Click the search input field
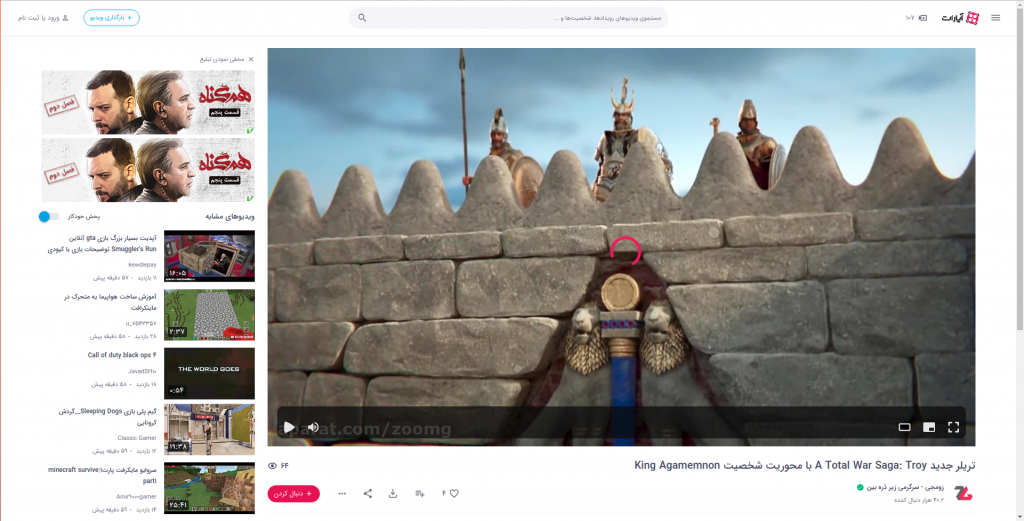Image resolution: width=1024 pixels, height=521 pixels. point(508,18)
